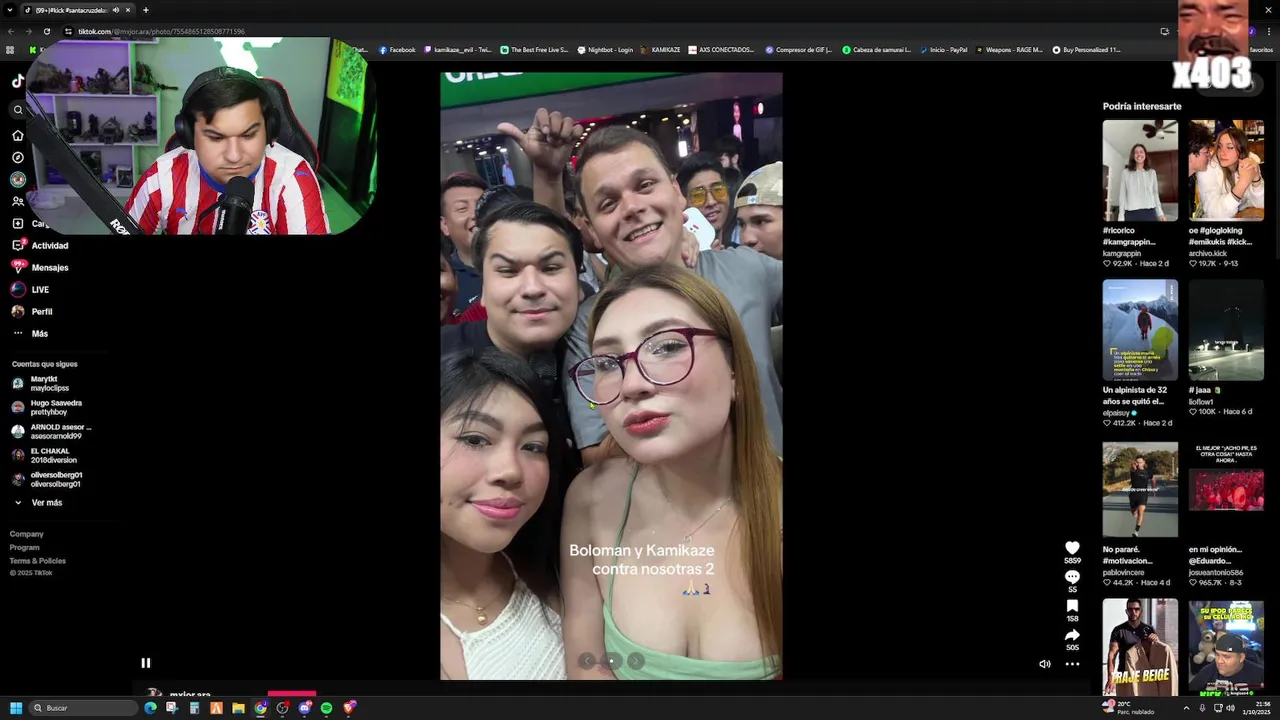Open the Weapons - RAGE M... bookmark
Screen dimensions: 1280x720
pyautogui.click(x=1009, y=49)
